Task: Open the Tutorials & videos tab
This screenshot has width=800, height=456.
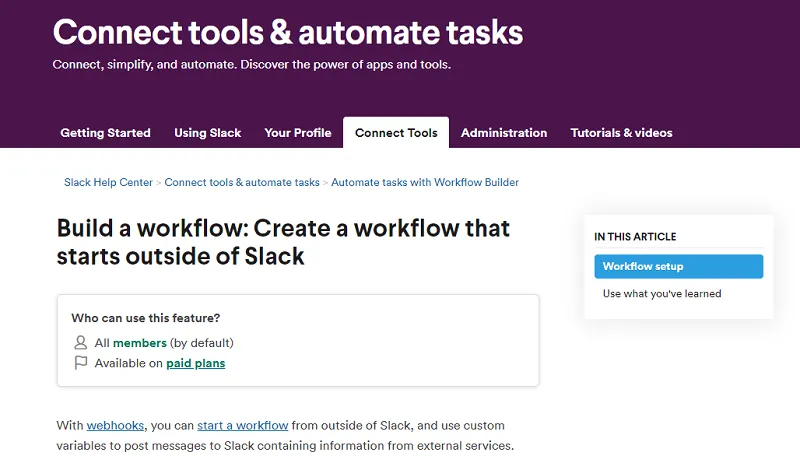Action: [x=621, y=133]
